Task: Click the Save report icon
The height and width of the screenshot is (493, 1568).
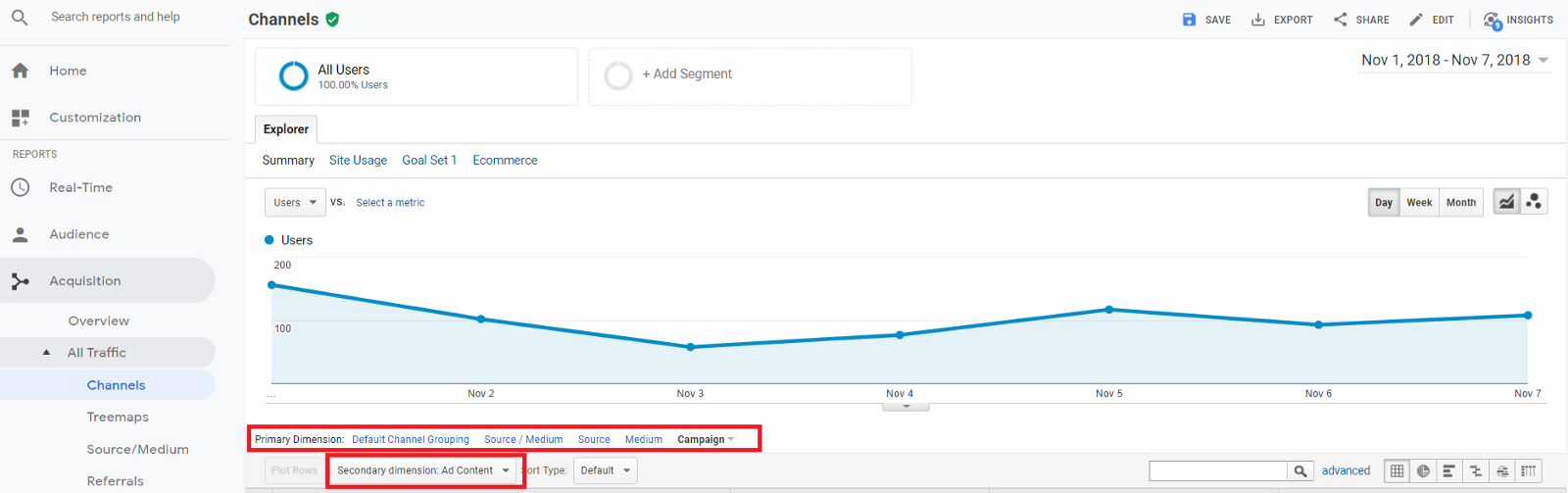Action: [x=1189, y=20]
